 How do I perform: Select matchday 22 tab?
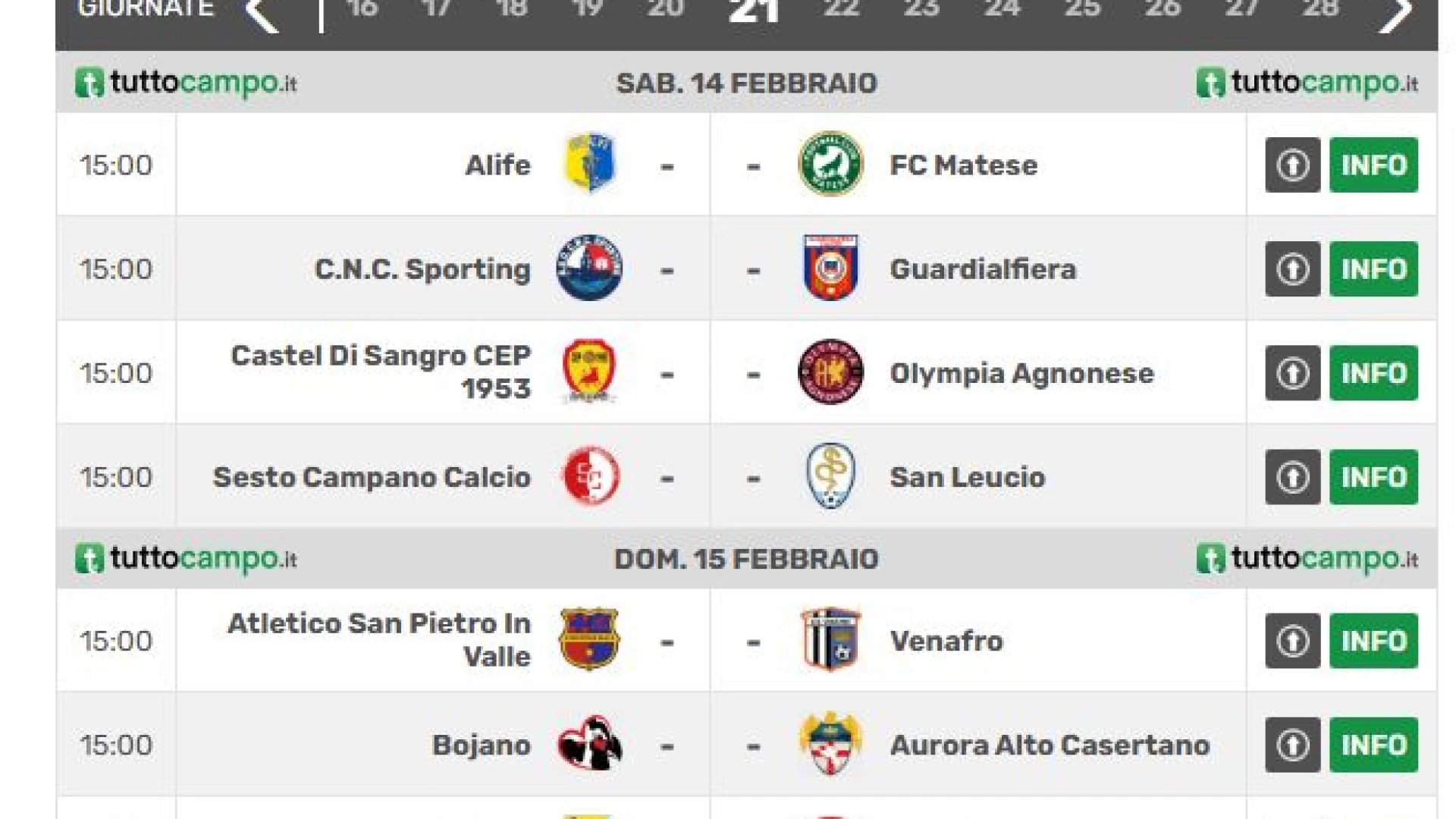(x=841, y=9)
